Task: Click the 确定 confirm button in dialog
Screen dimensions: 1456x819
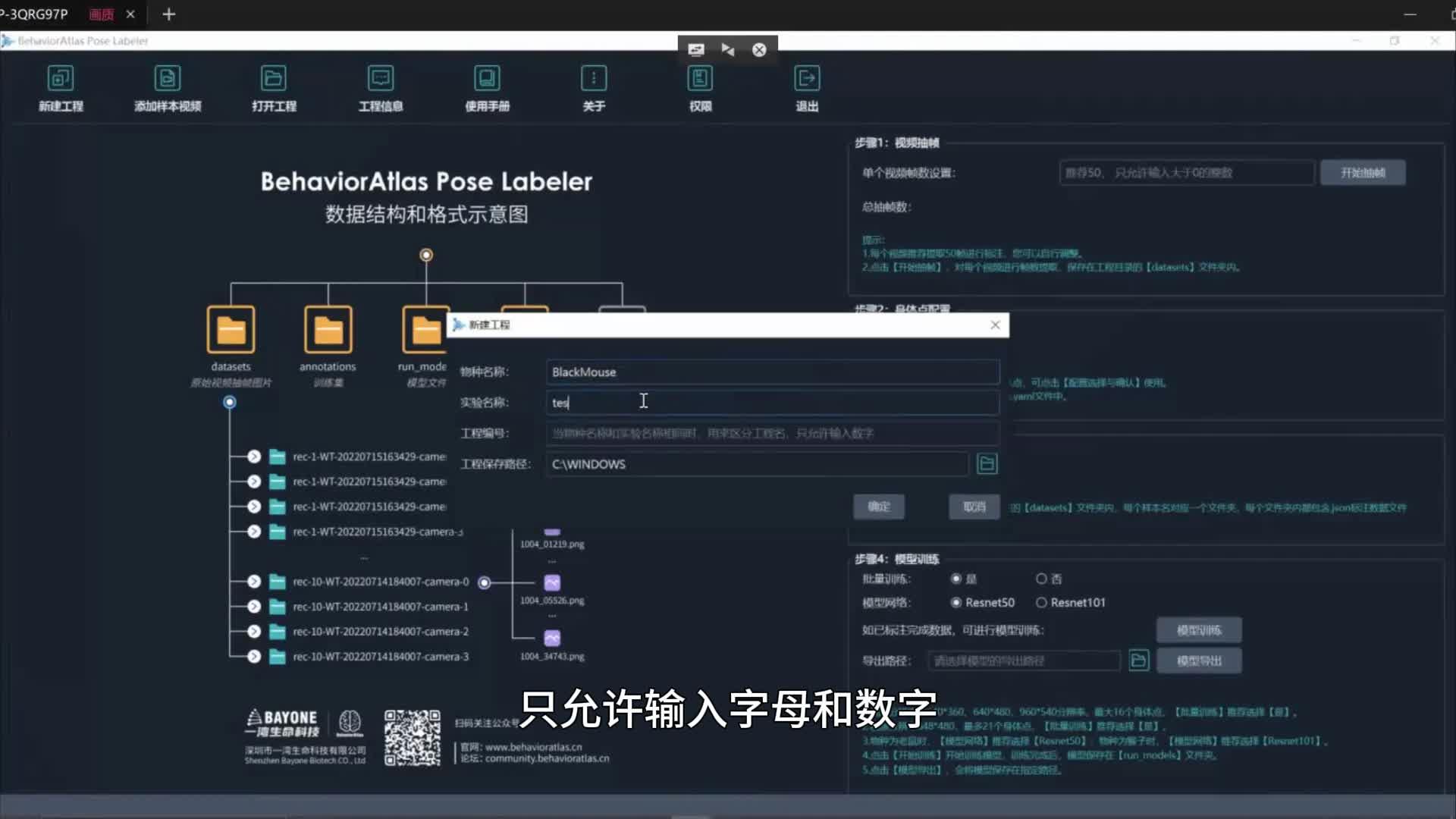Action: point(879,507)
